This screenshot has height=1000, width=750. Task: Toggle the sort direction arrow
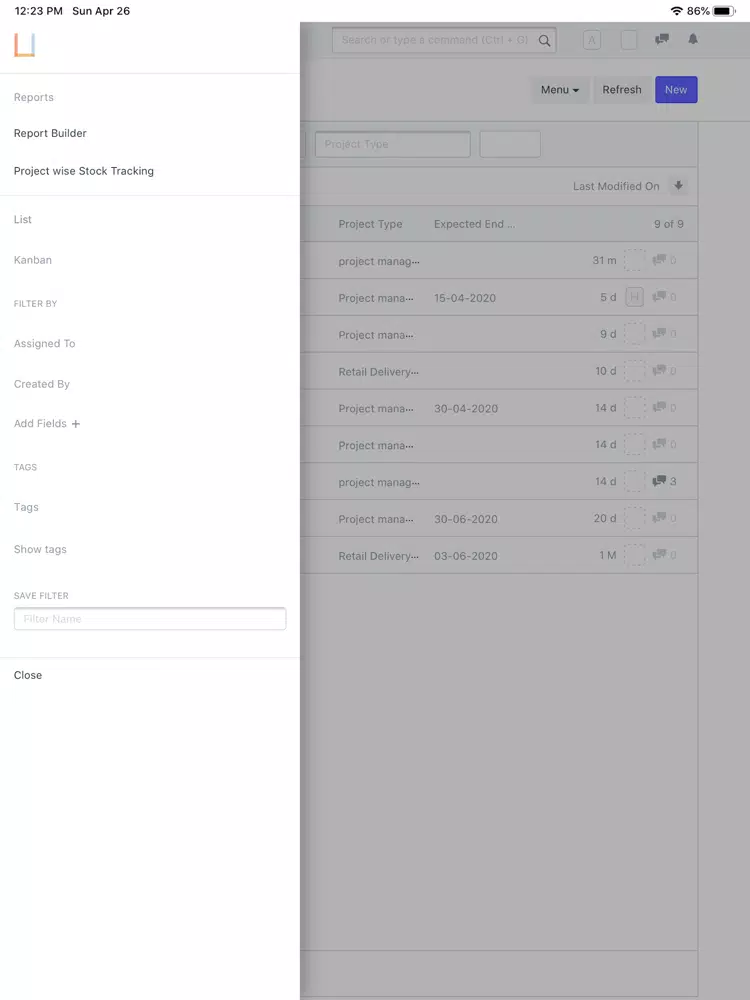click(678, 186)
